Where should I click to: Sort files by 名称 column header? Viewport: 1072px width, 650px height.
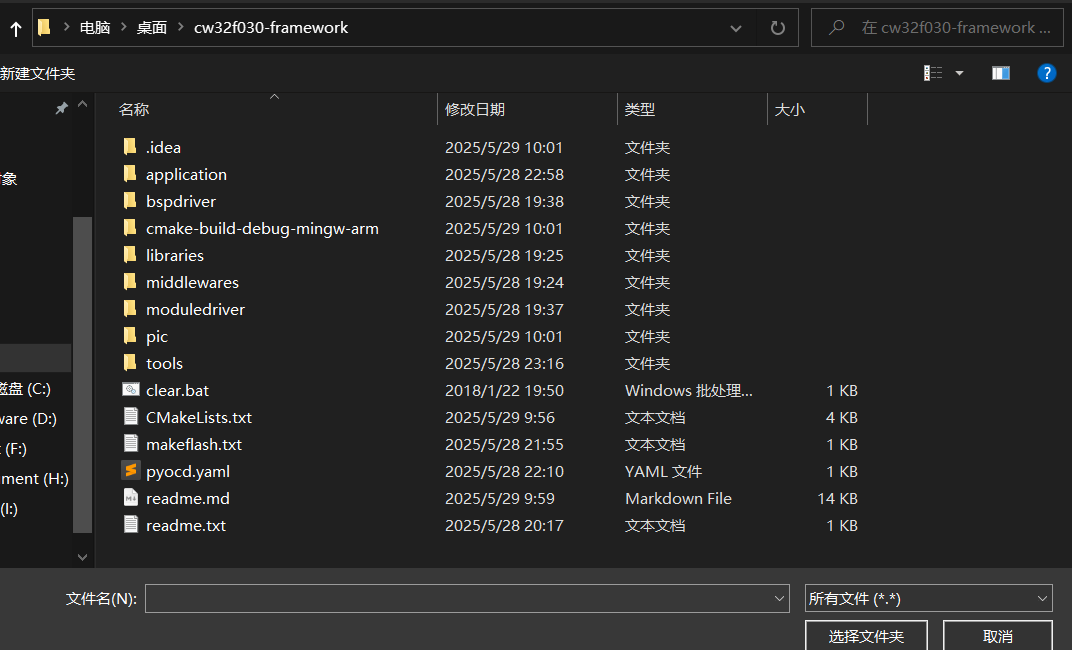[134, 110]
